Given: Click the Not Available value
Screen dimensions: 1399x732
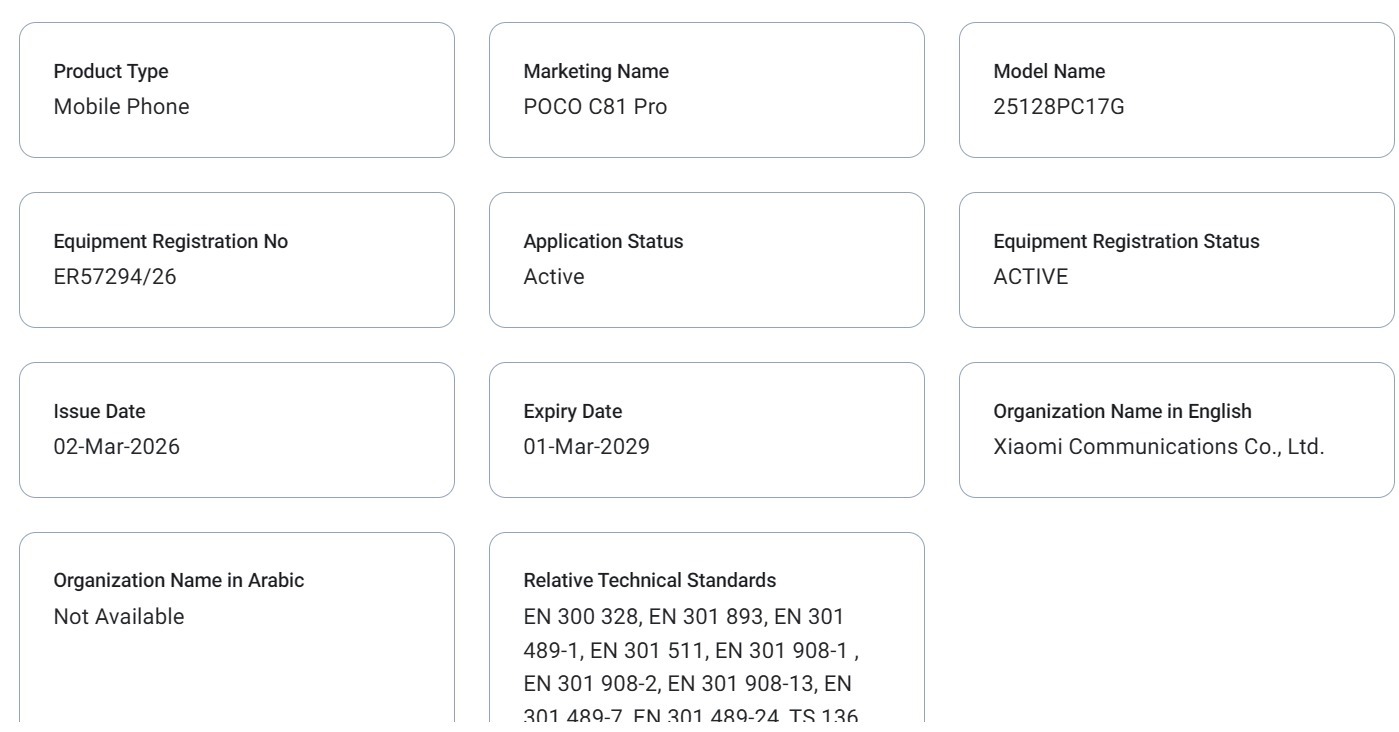Looking at the screenshot, I should (118, 617).
